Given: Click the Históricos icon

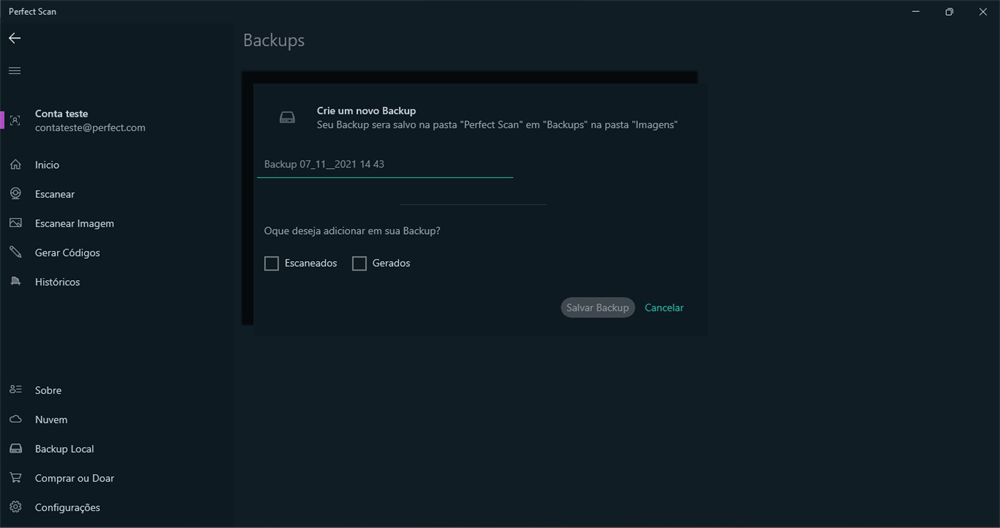Looking at the screenshot, I should [x=15, y=281].
